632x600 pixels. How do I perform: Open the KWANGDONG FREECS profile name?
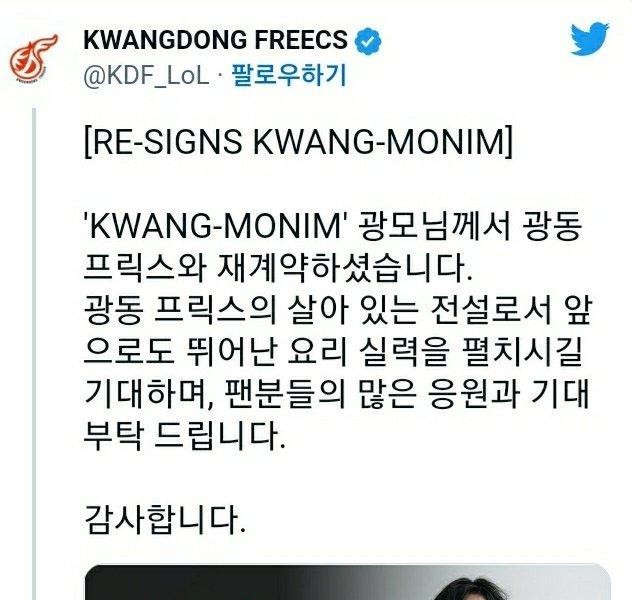click(215, 40)
